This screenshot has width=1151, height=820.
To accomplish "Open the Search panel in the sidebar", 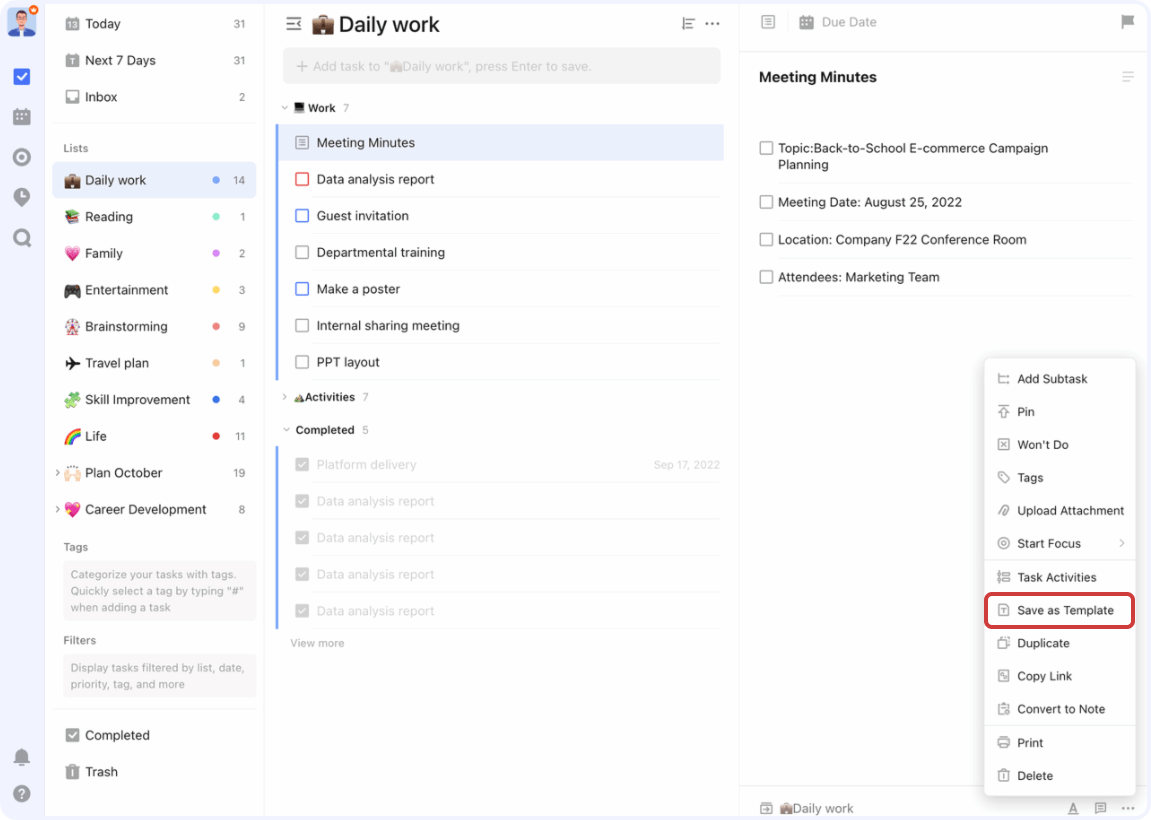I will click(22, 237).
